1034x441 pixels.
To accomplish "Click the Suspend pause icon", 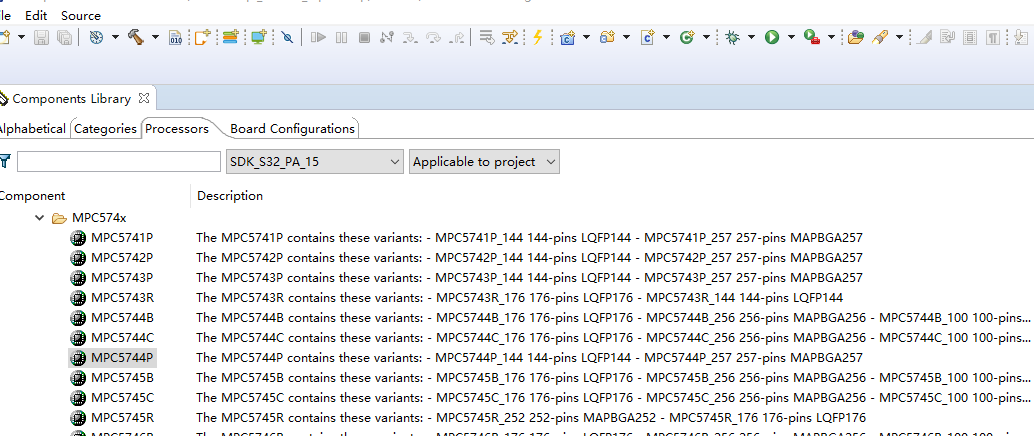I will tap(341, 38).
